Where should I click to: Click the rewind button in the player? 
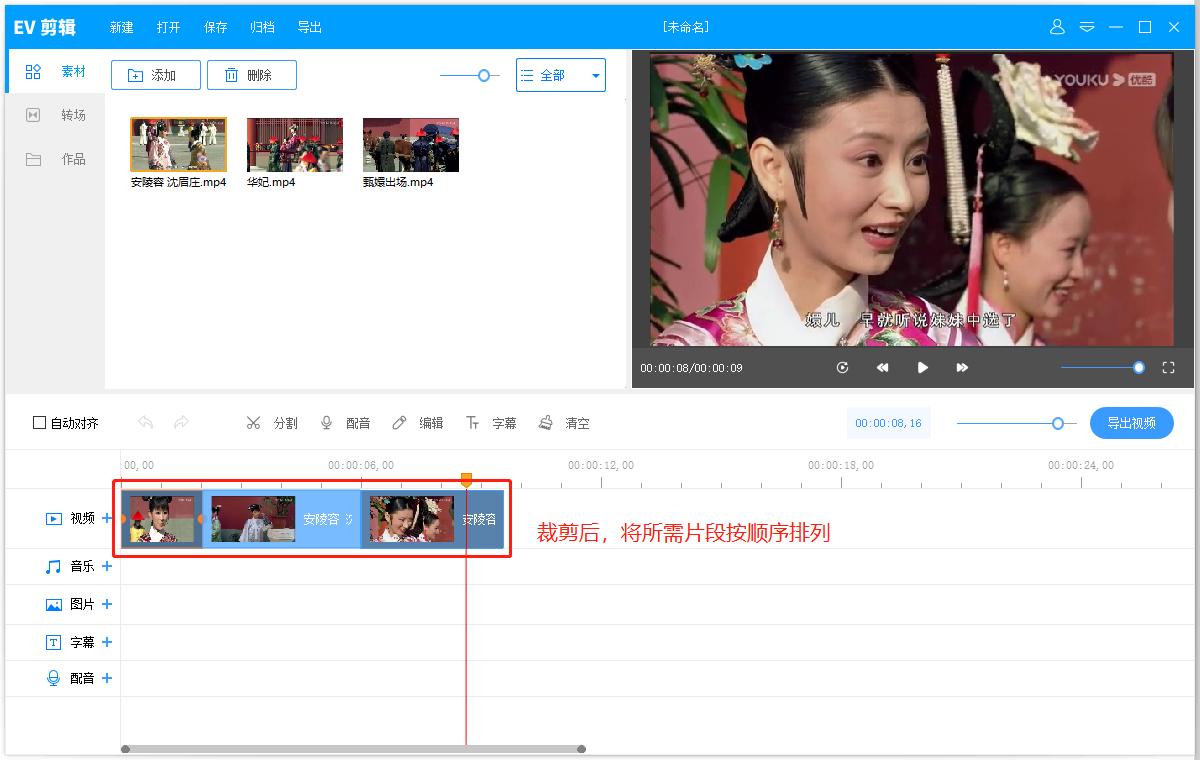(883, 368)
